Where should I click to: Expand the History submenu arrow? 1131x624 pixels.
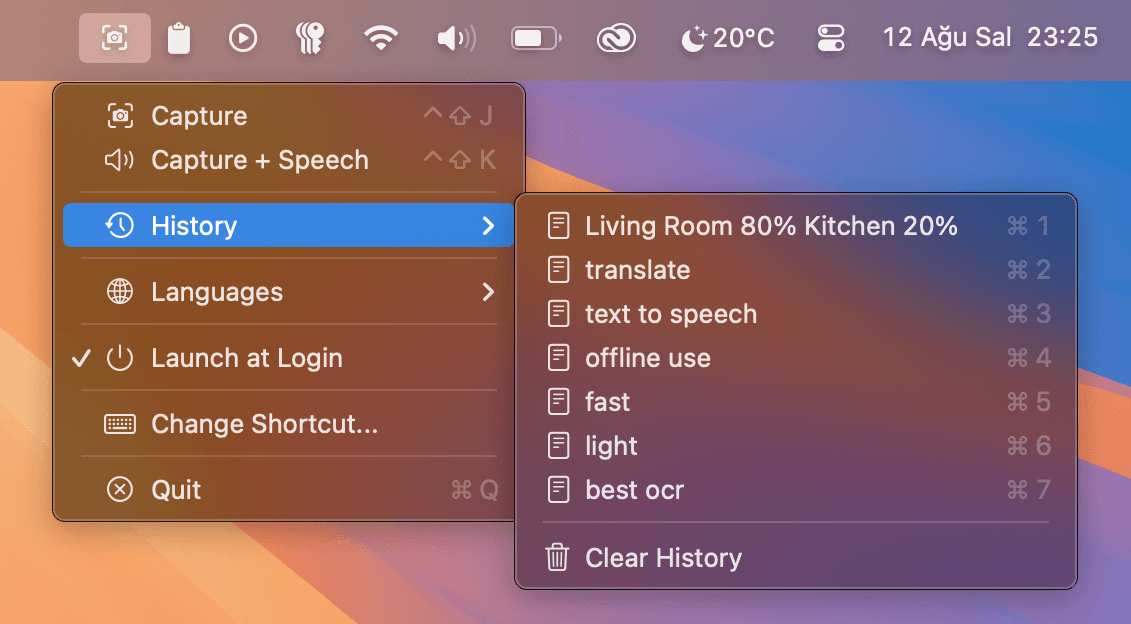tap(488, 226)
